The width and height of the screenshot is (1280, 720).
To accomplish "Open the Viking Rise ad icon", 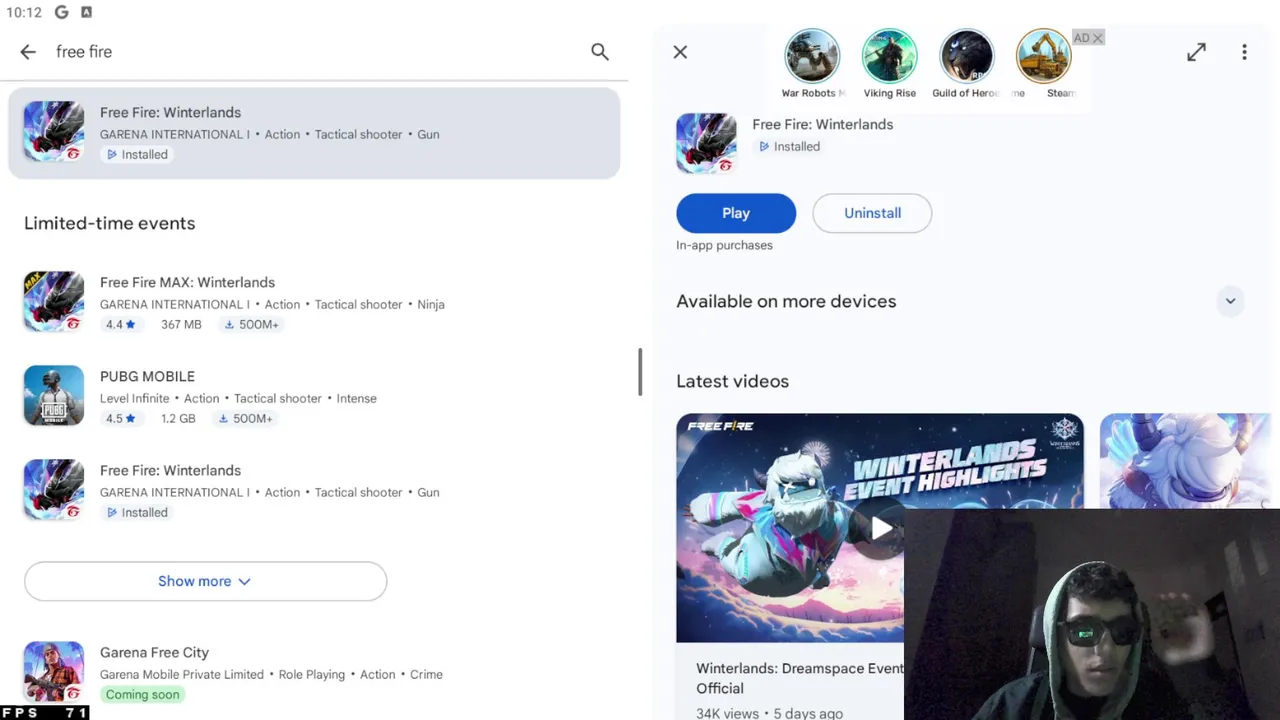I will coord(890,56).
